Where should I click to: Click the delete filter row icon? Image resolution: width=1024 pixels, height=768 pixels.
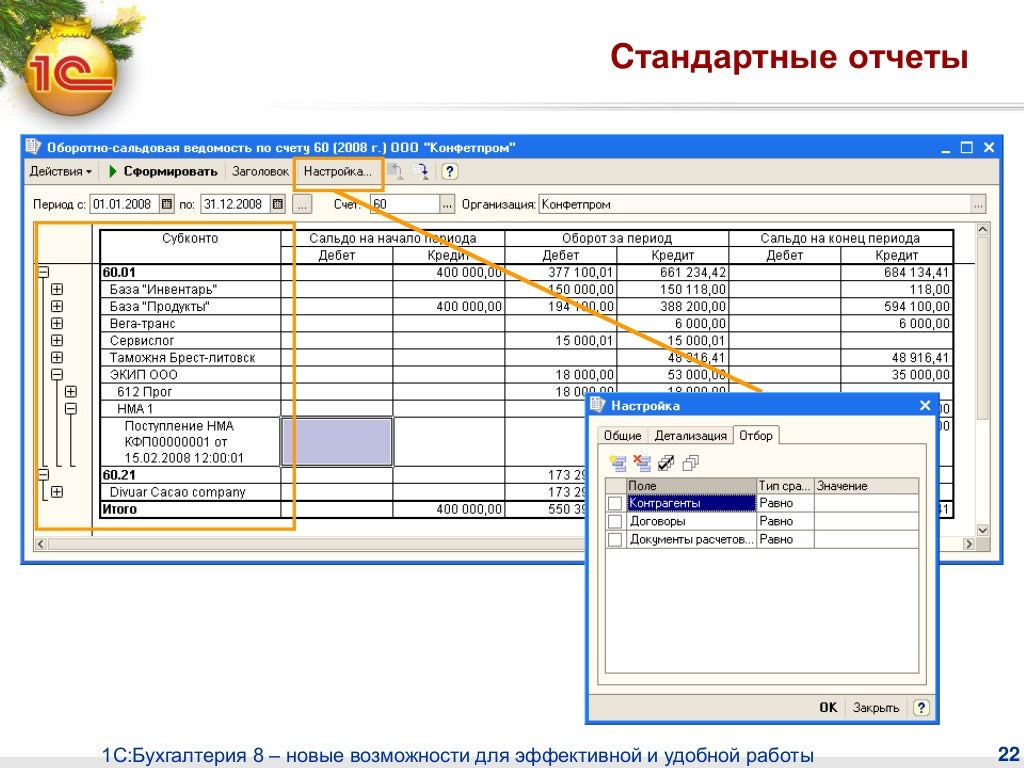click(x=642, y=463)
